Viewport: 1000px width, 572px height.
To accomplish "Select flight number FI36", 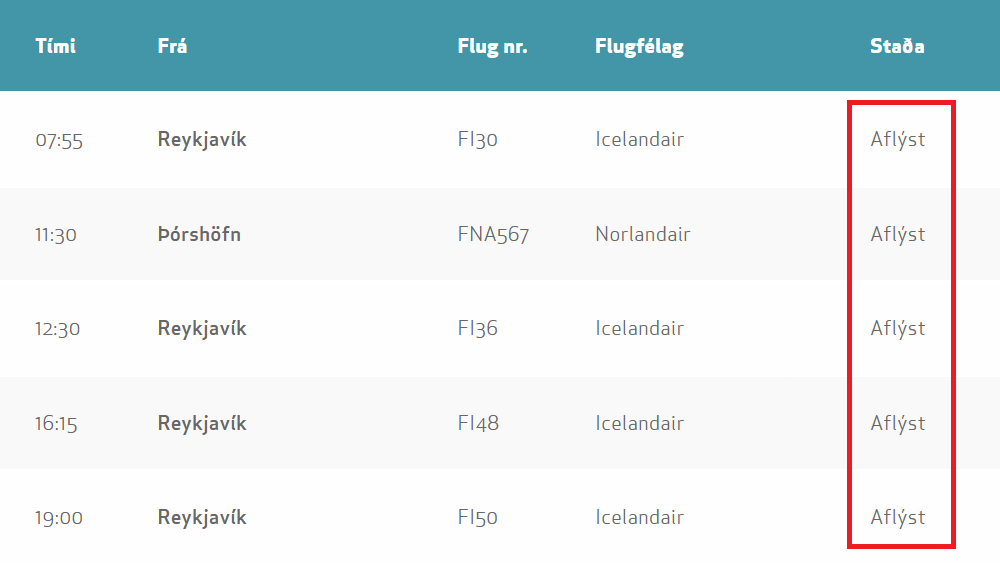I will click(x=477, y=328).
